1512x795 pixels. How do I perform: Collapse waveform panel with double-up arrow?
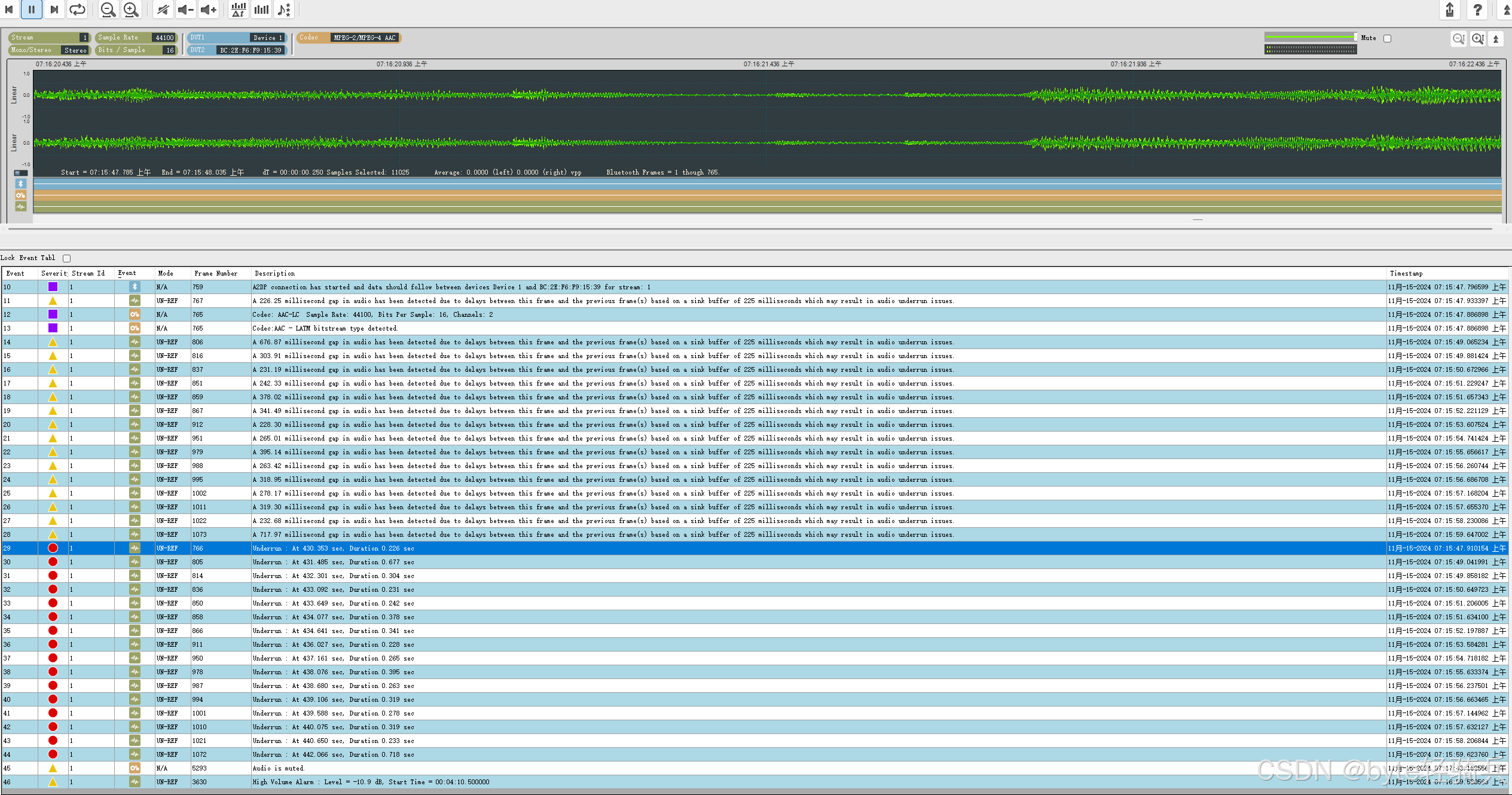[x=1496, y=39]
